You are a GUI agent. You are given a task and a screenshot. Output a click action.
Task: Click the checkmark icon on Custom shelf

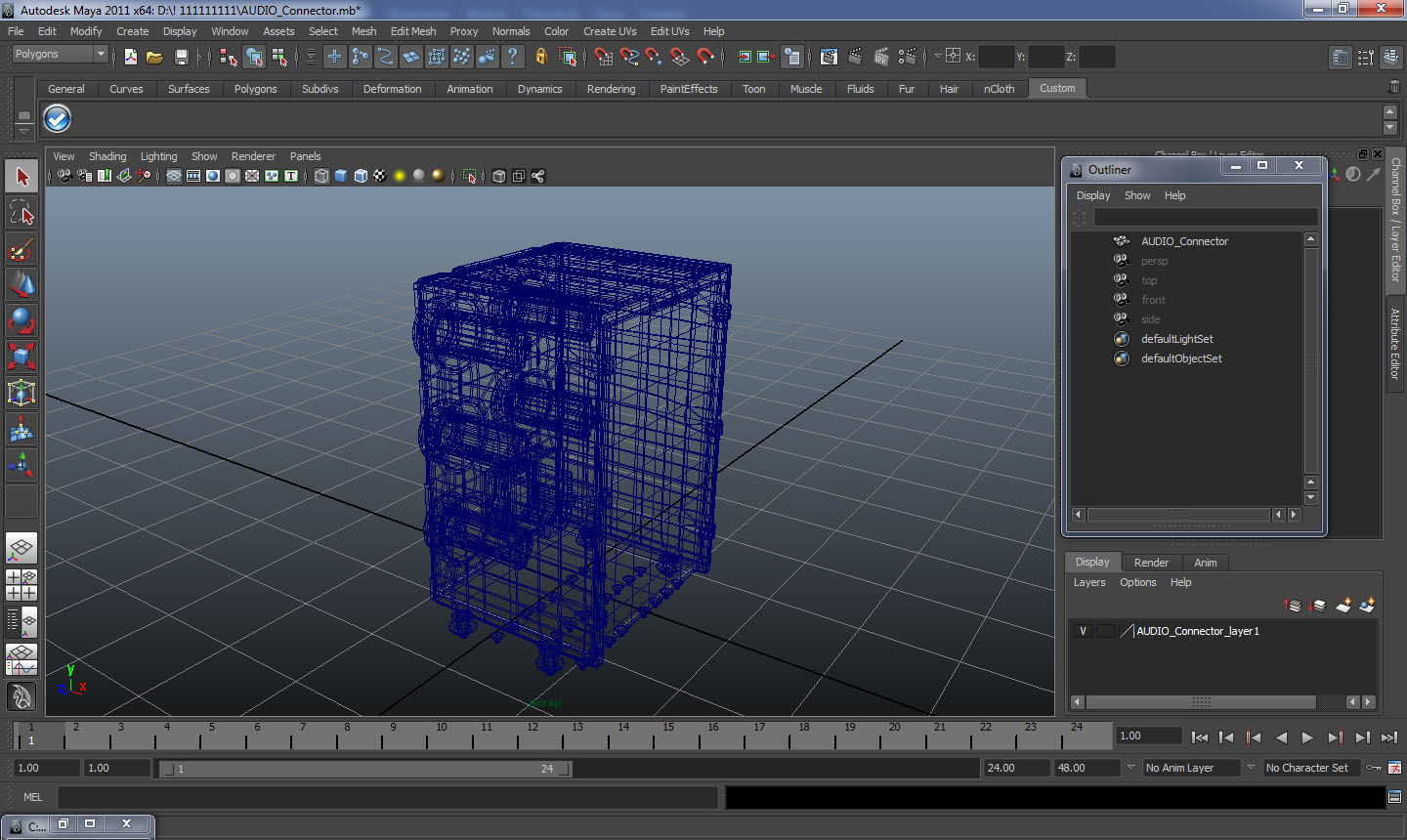click(57, 119)
